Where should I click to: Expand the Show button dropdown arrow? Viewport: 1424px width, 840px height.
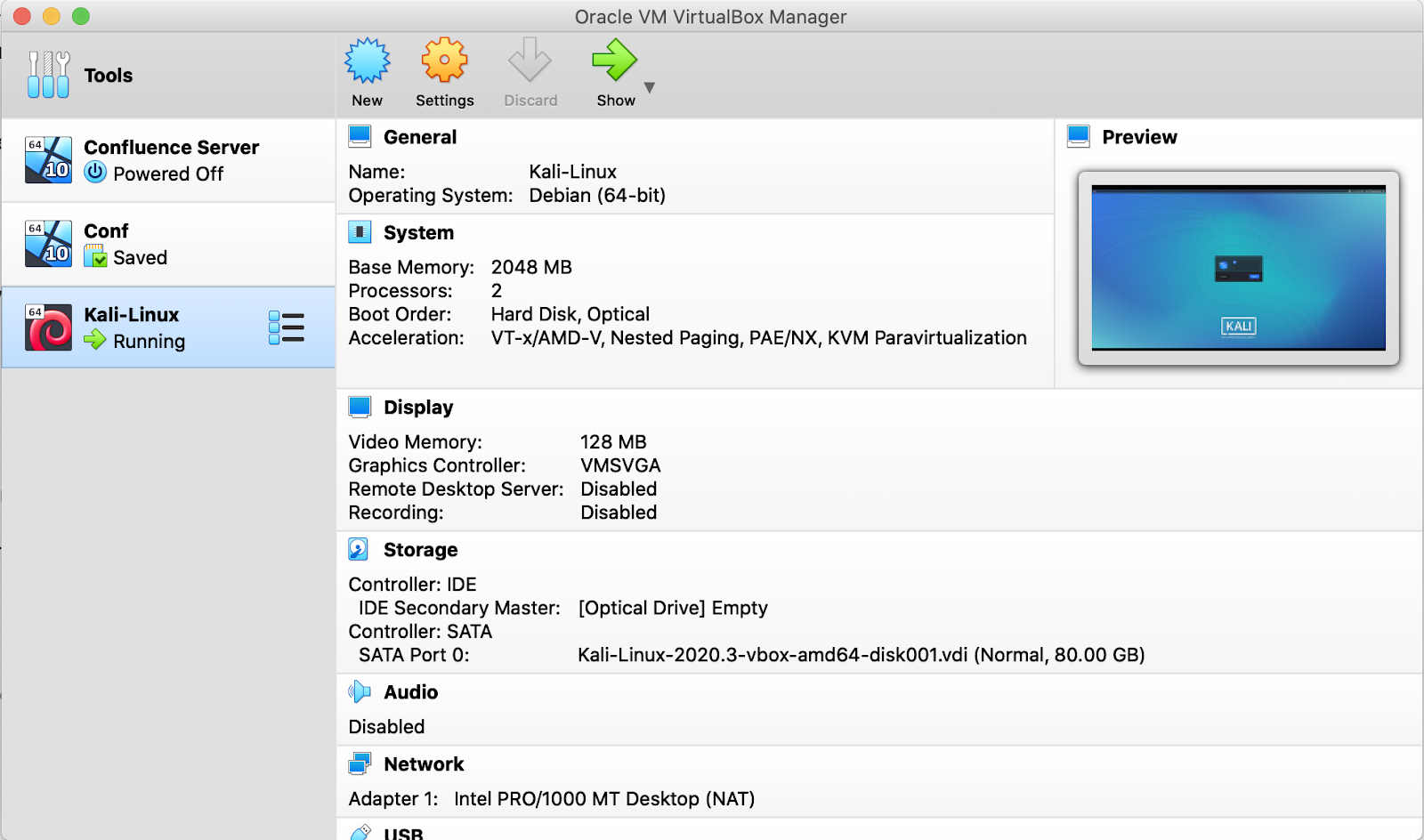pos(650,87)
